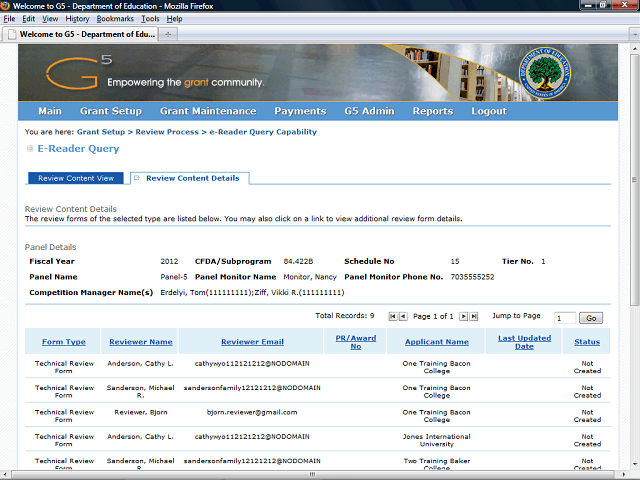Sort by Reviewer Name column

(x=141, y=342)
